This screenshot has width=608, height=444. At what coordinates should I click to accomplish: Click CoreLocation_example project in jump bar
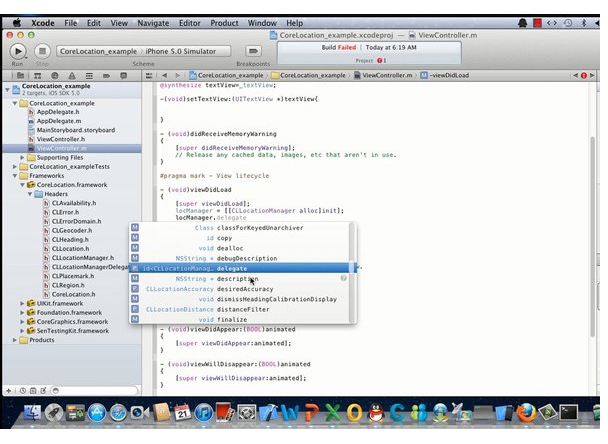point(227,76)
